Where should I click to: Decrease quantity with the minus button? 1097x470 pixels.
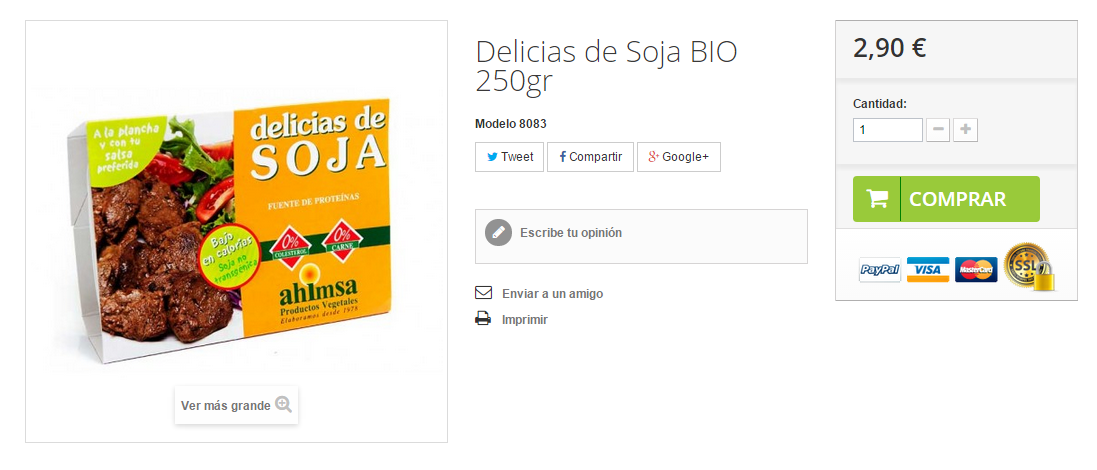[x=938, y=130]
